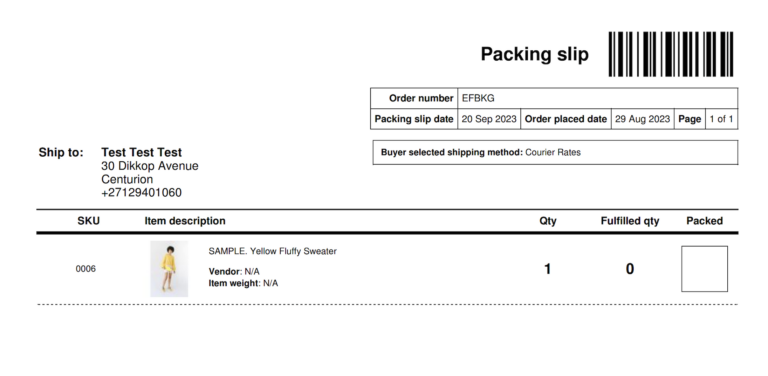The image size is (768, 376).
Task: Click the Yellow Fluffy Sweater product thumbnail
Action: point(169,269)
